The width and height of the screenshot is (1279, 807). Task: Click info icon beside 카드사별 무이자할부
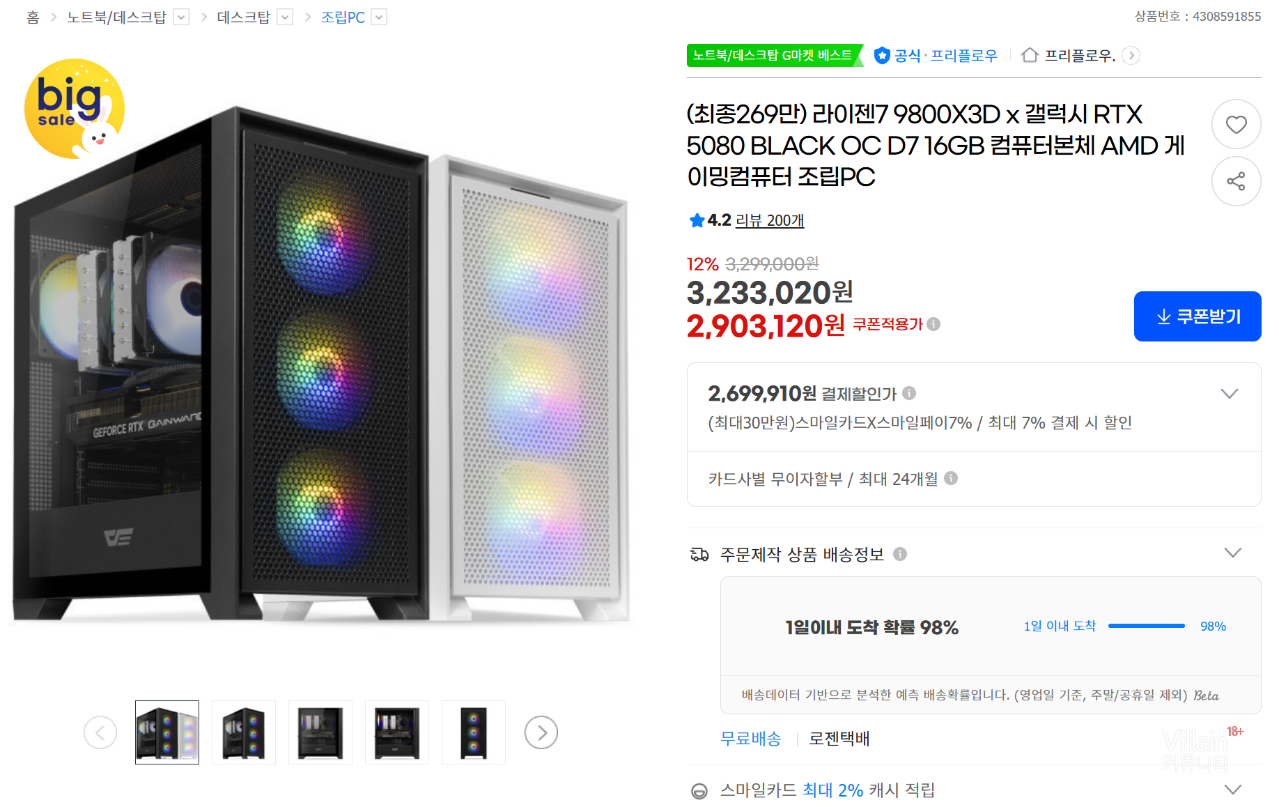pos(951,478)
